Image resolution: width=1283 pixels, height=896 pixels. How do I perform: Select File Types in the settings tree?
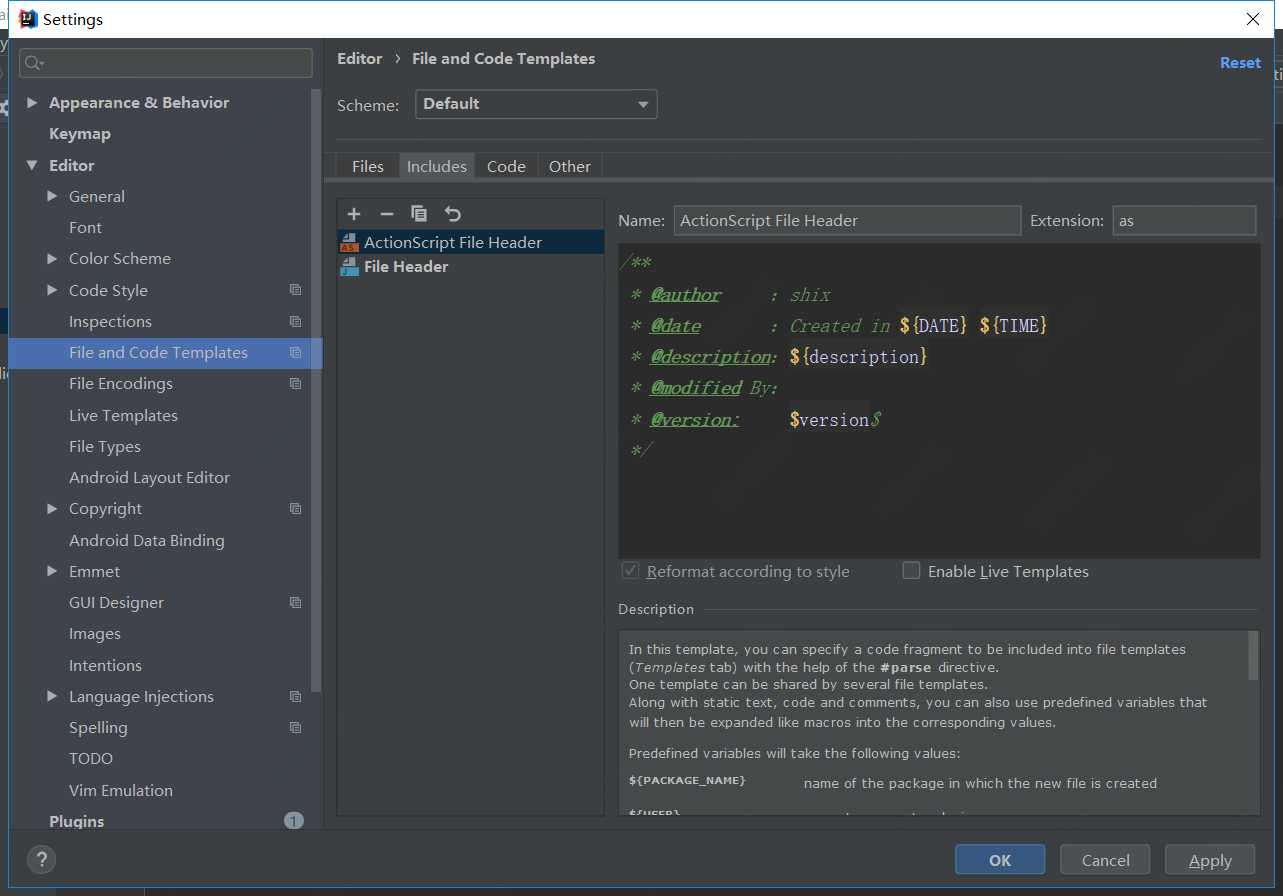point(105,446)
